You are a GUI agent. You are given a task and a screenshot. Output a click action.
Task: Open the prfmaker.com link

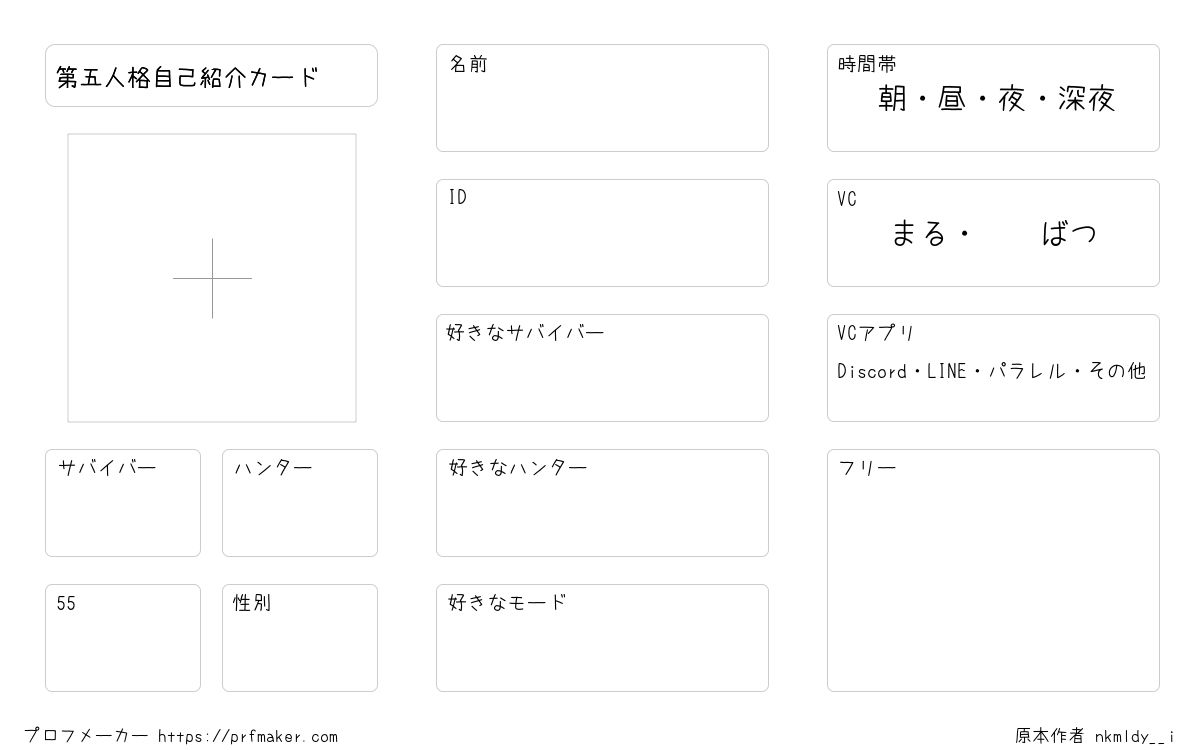248,736
